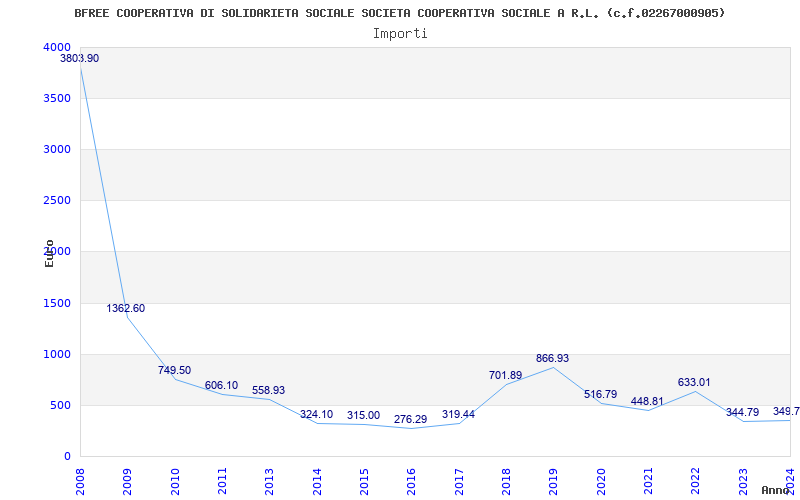Click the chart title with BFREE COOPERATIVA
Viewport: 800px width, 500px height.
[400, 13]
